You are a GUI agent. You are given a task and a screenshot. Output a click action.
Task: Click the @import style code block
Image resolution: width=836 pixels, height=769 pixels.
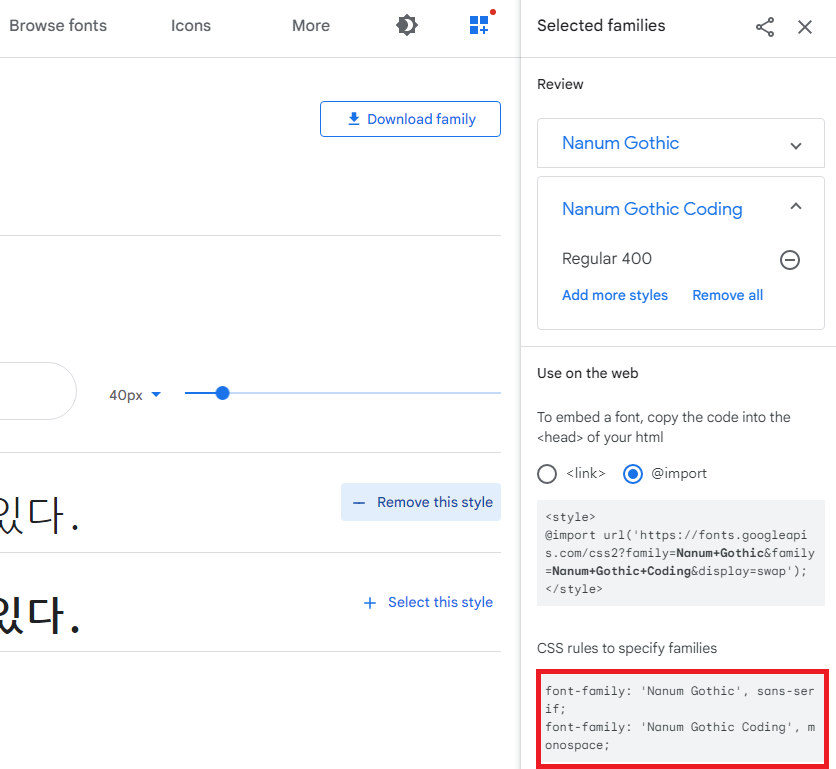pos(680,553)
